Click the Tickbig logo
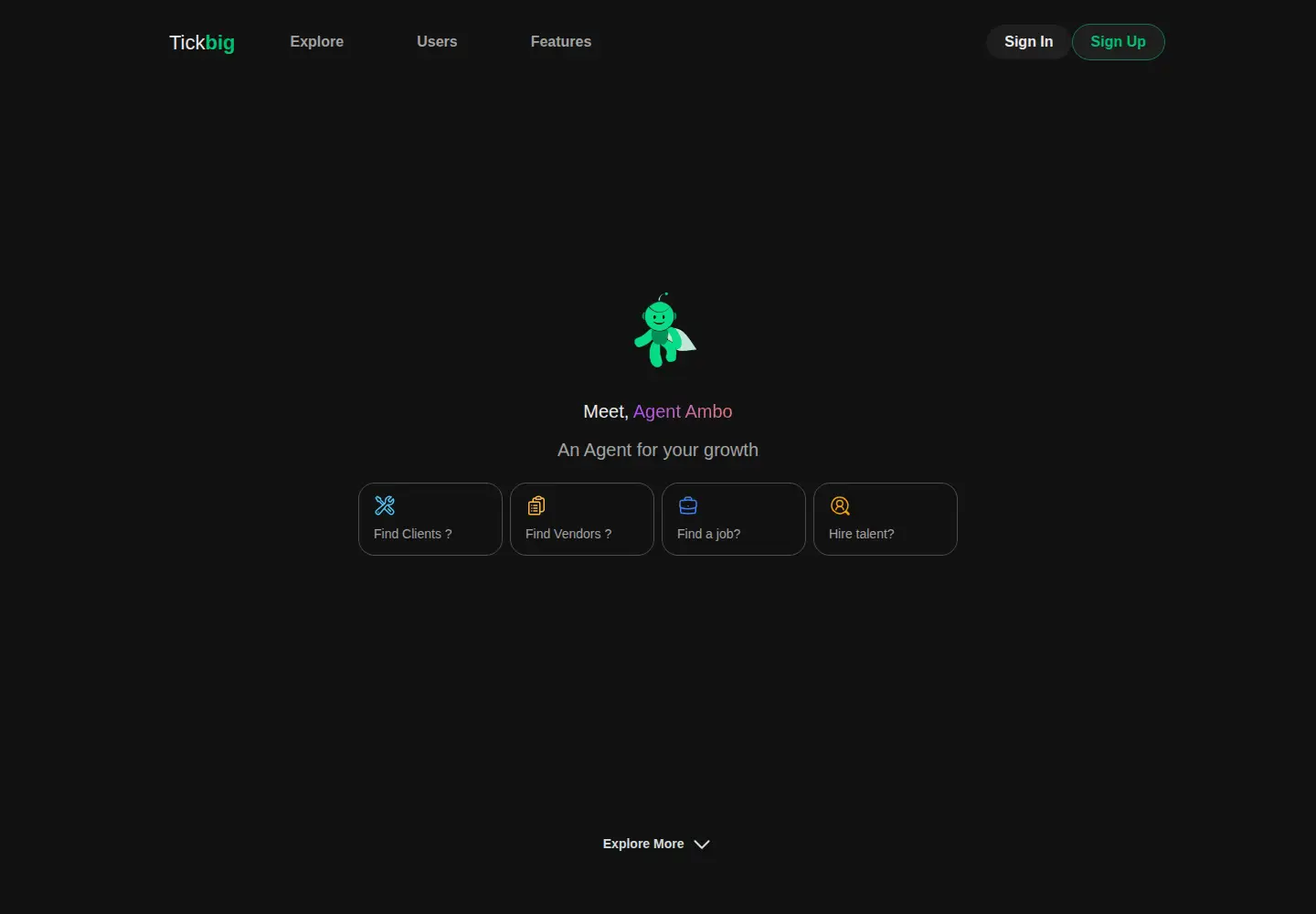1316x914 pixels. (x=202, y=42)
